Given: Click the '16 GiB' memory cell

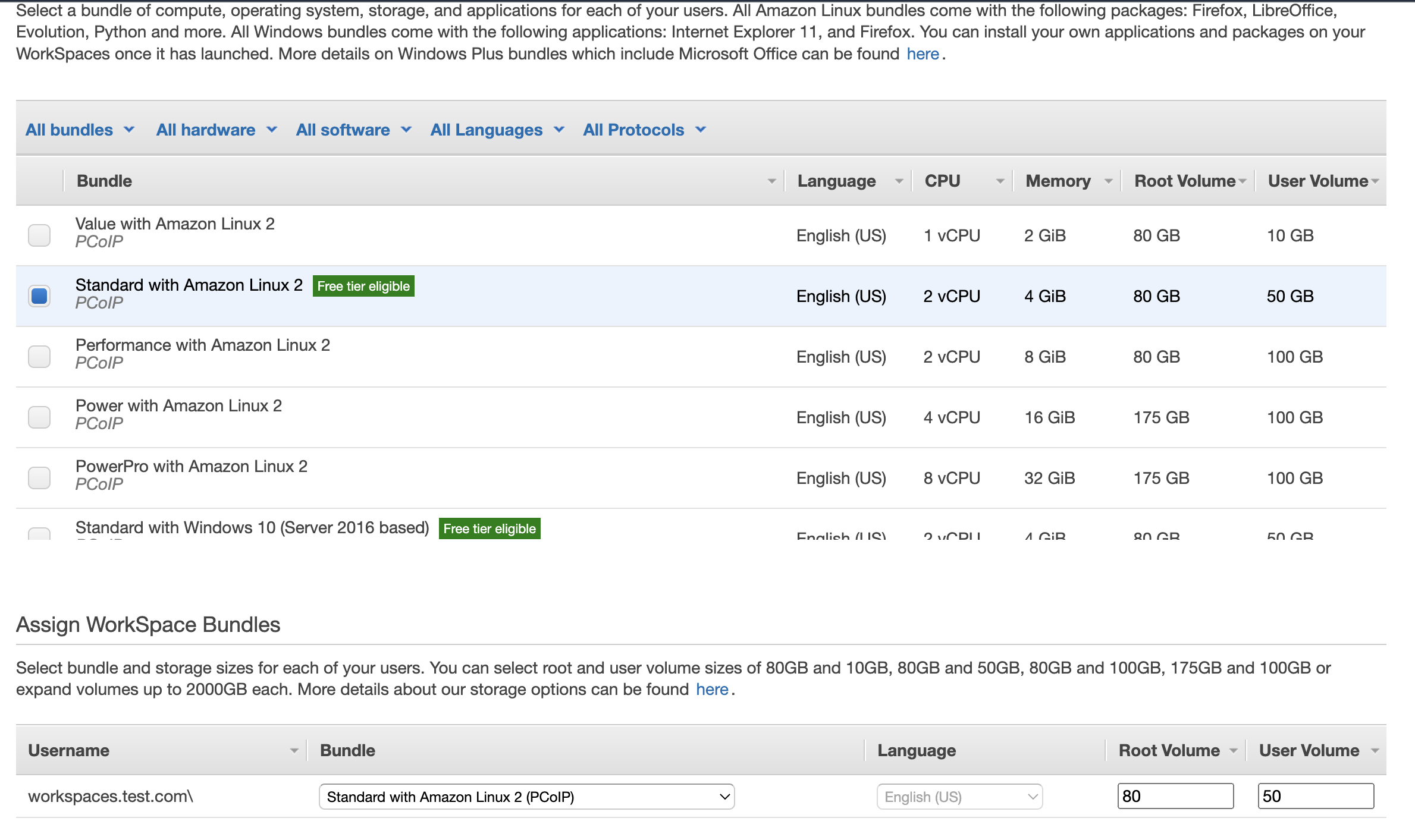Looking at the screenshot, I should click(1050, 417).
